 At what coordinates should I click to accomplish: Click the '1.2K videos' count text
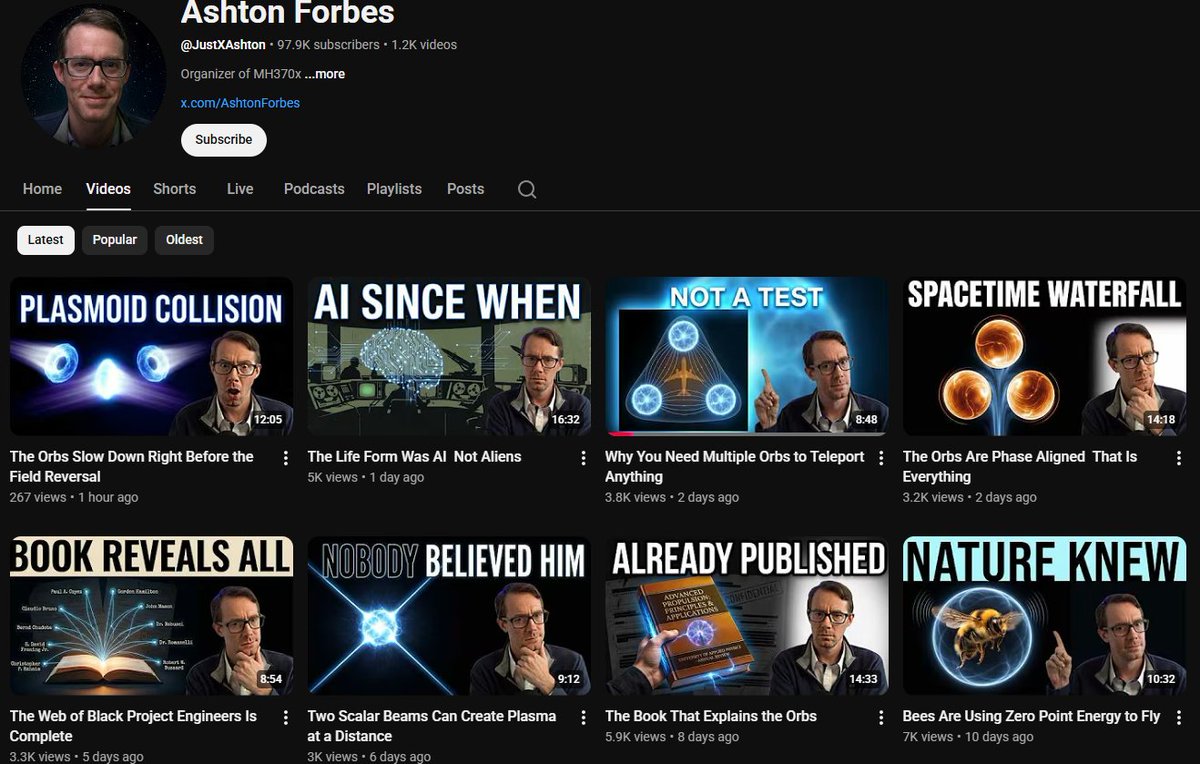[424, 45]
